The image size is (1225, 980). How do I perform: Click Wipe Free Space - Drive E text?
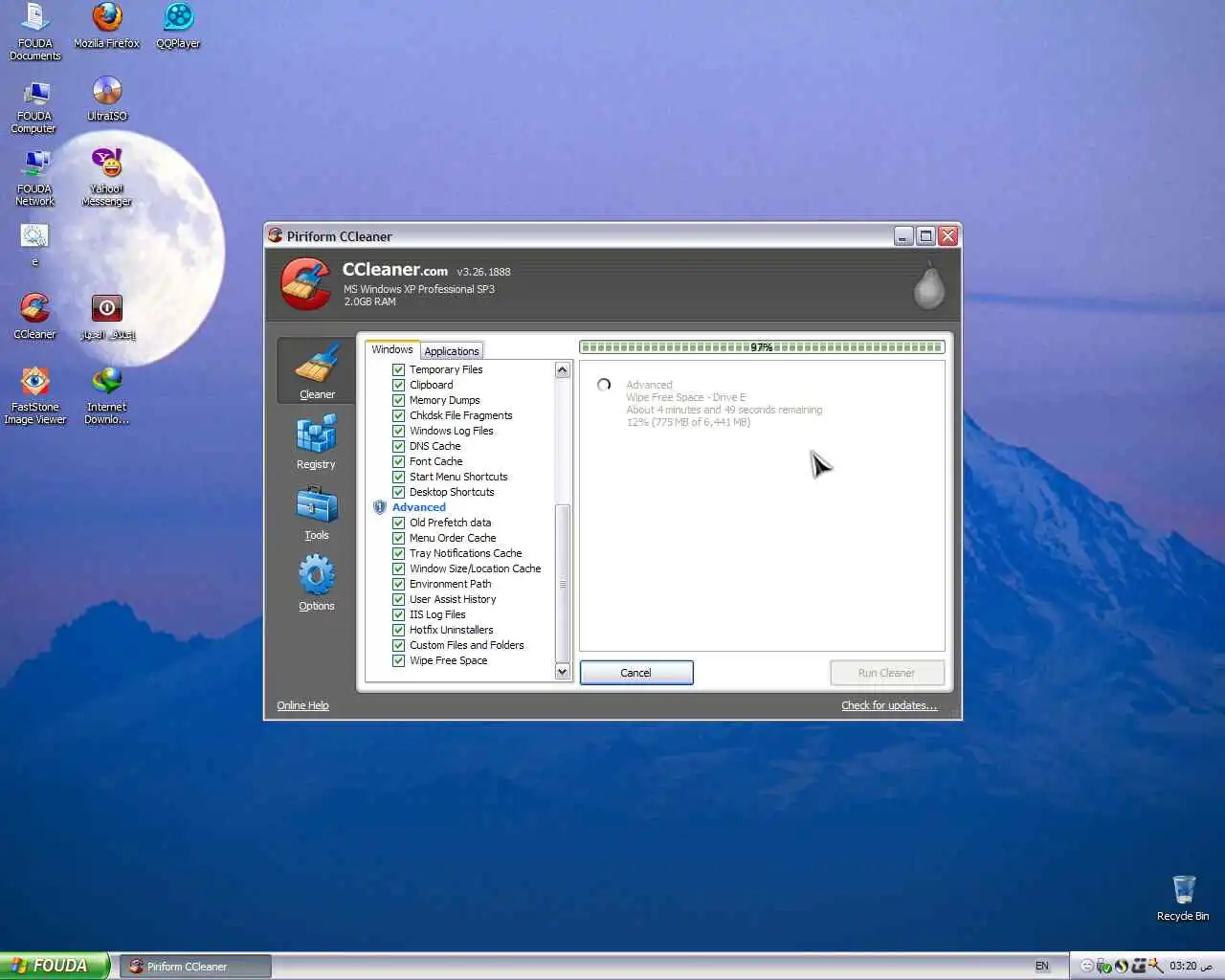[x=686, y=397]
